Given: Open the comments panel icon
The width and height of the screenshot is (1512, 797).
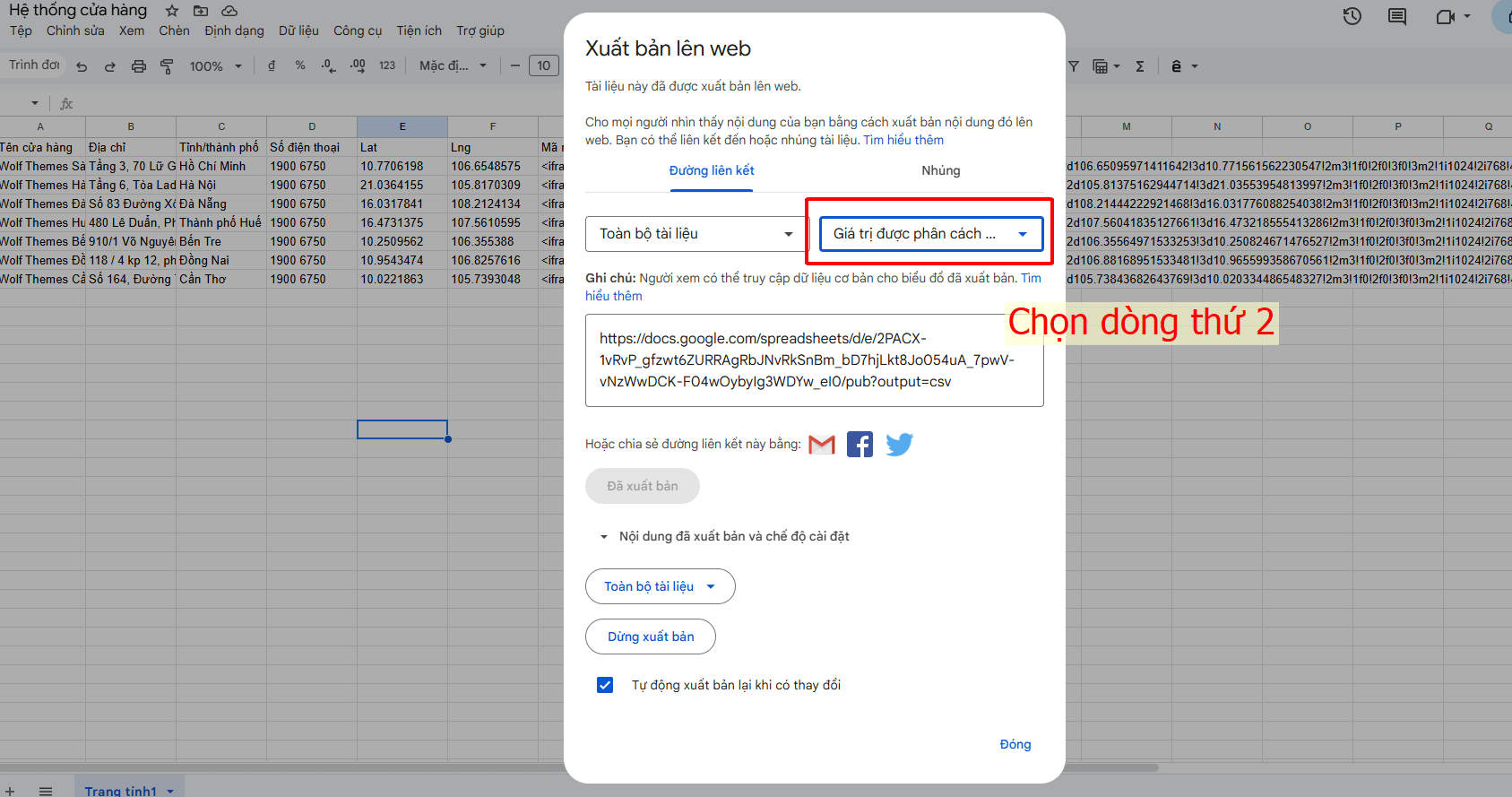Looking at the screenshot, I should (1397, 16).
